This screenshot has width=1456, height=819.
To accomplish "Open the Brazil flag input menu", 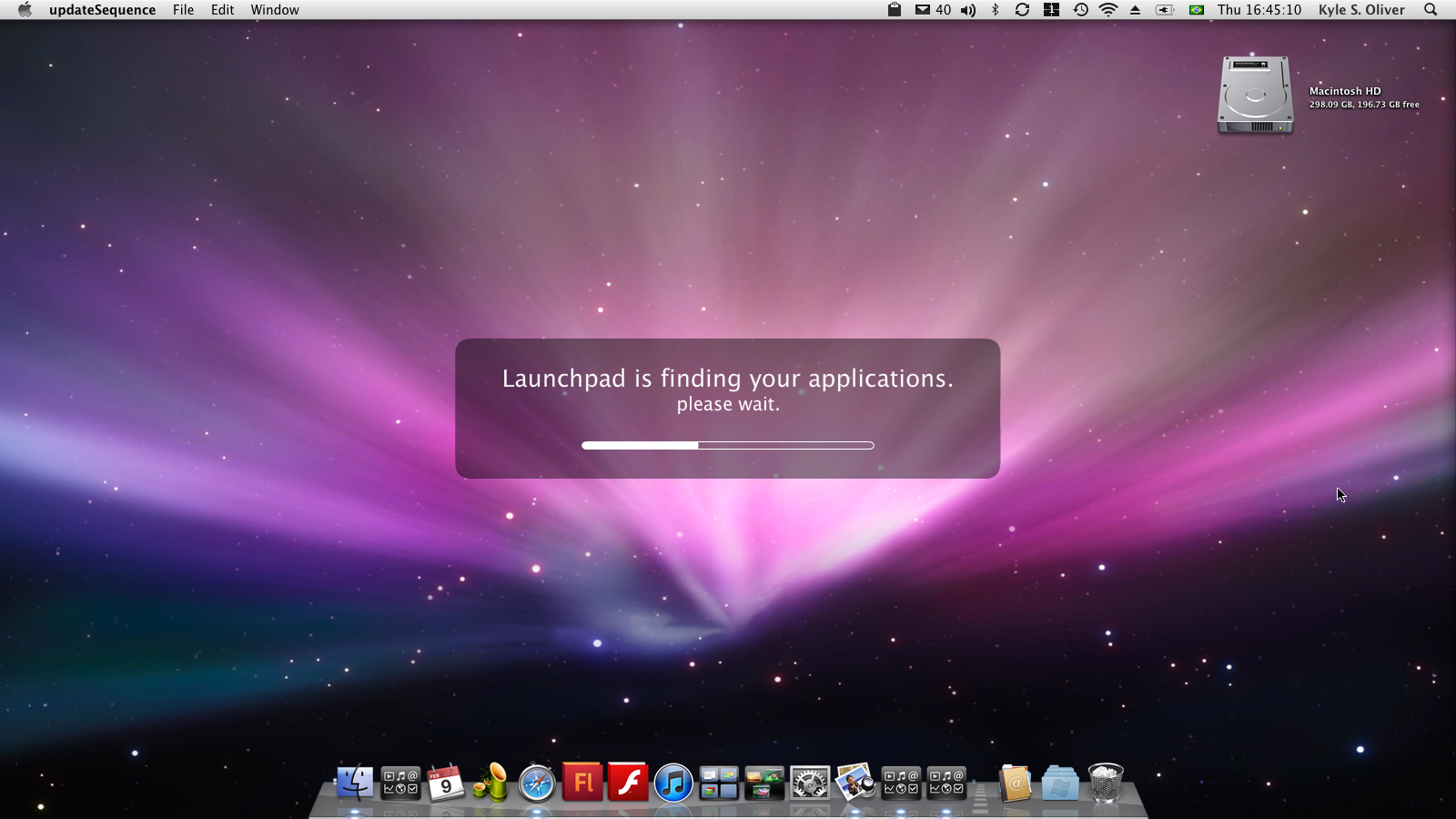I will (1197, 10).
